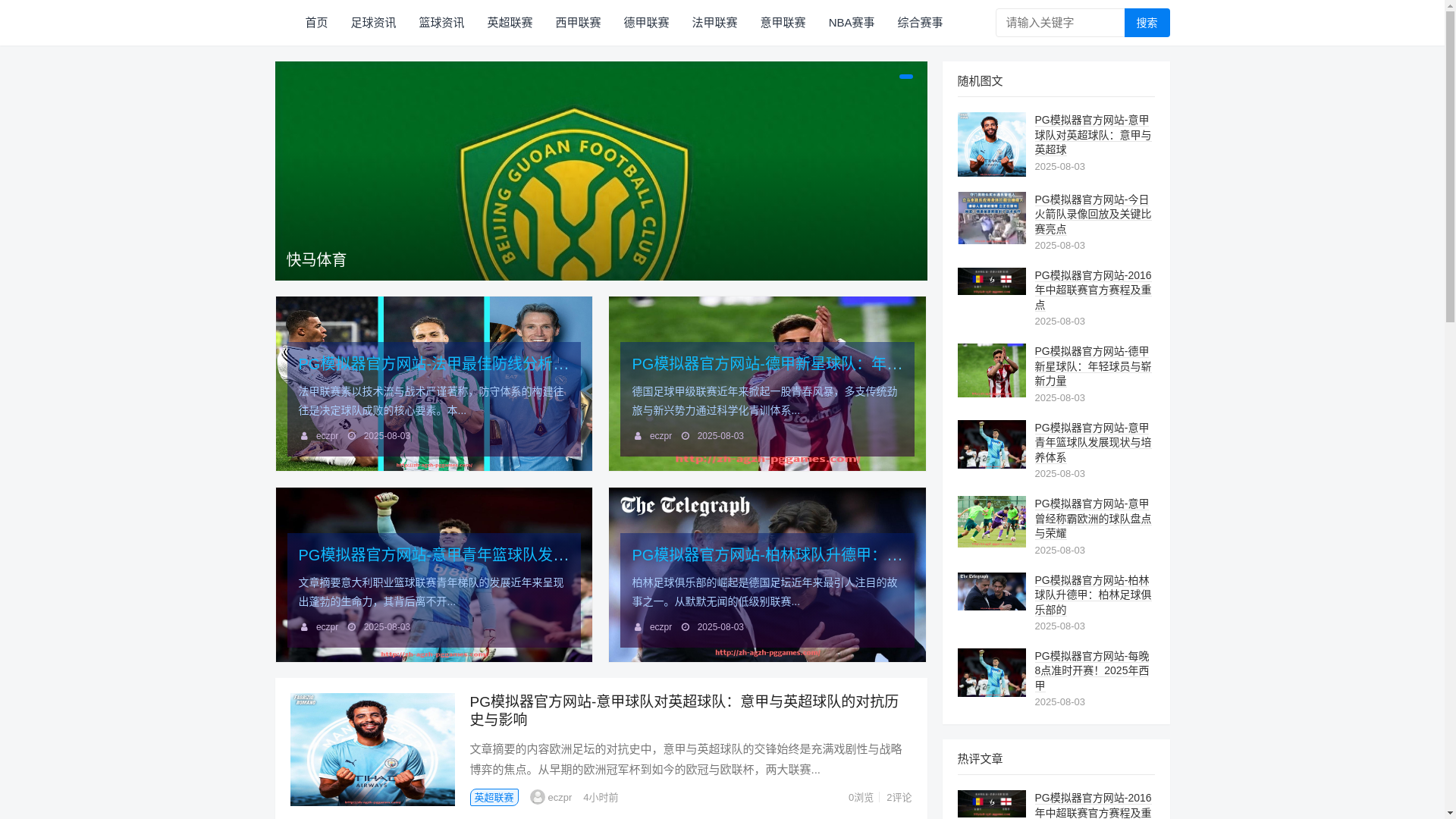Open the 柏林球队升德甲 article card title
The width and height of the screenshot is (1456, 819).
767,554
